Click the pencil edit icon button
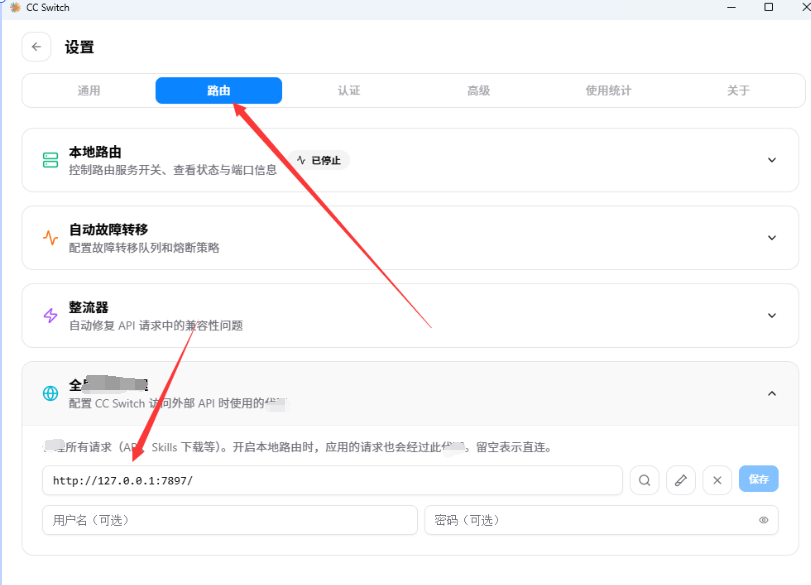Viewport: 811px width, 585px height. 681,481
